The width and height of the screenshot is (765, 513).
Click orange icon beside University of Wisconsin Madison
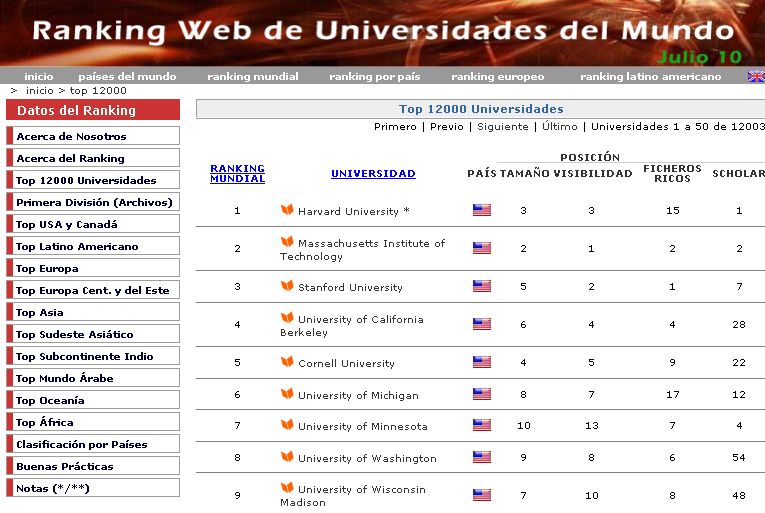tap(287, 487)
